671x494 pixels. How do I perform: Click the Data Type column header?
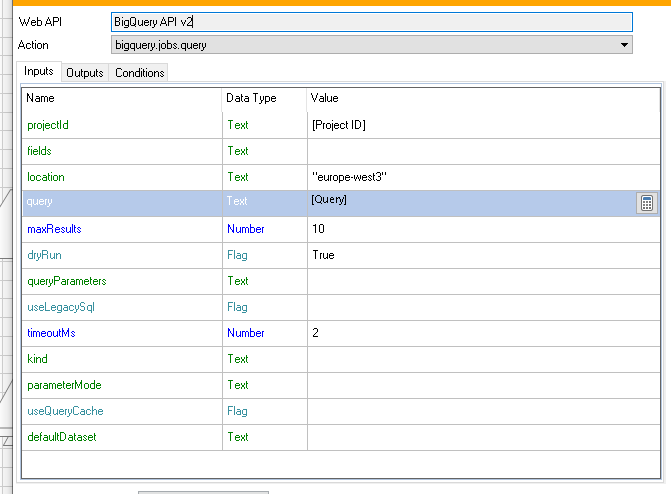tap(251, 98)
